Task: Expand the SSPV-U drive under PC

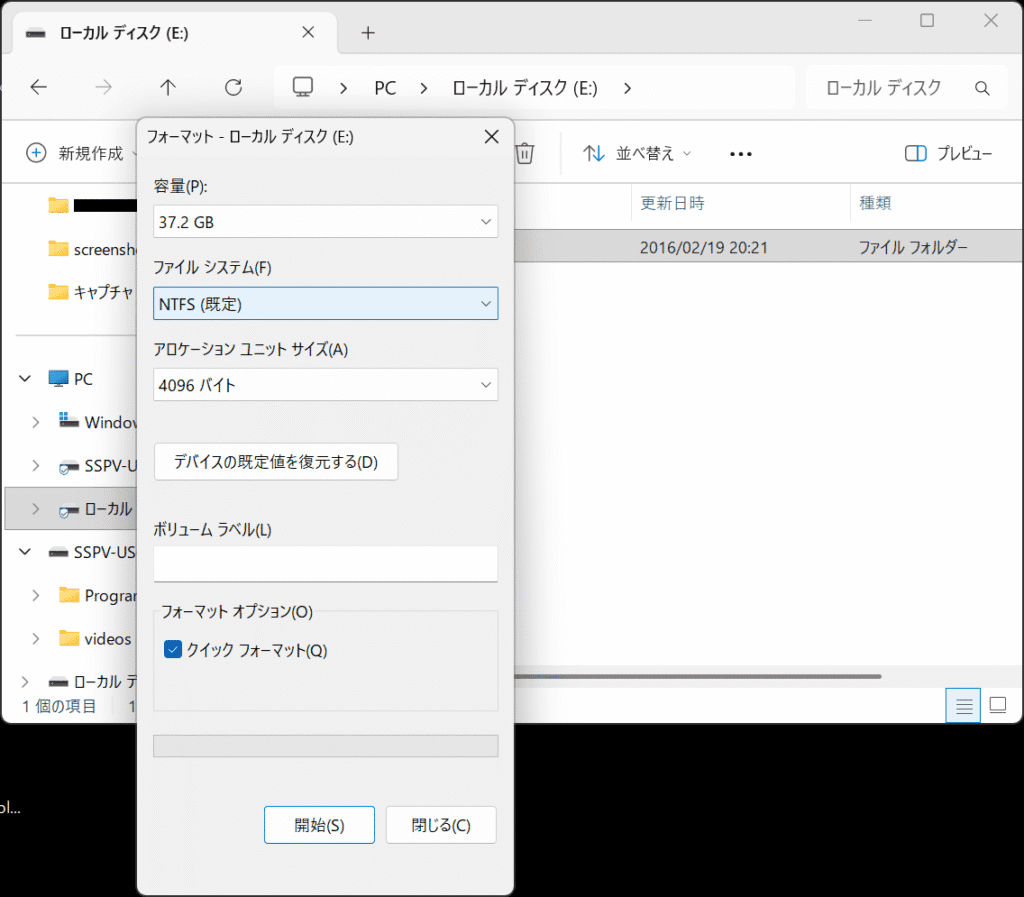Action: pyautogui.click(x=36, y=465)
